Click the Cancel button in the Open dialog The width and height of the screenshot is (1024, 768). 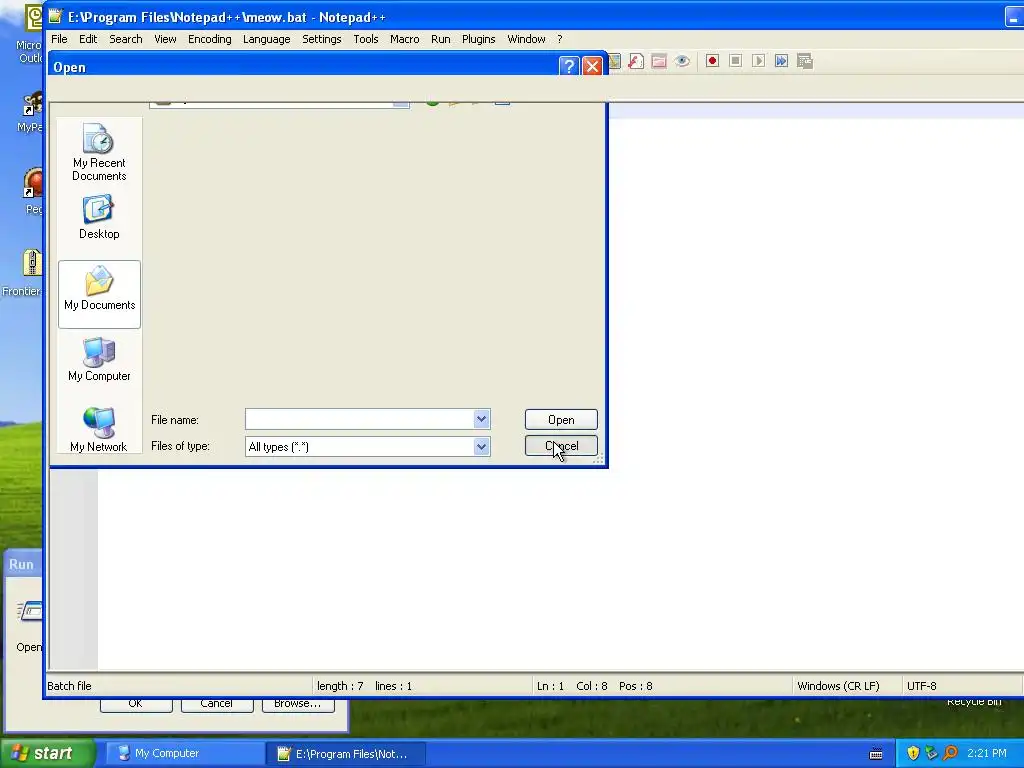(561, 446)
